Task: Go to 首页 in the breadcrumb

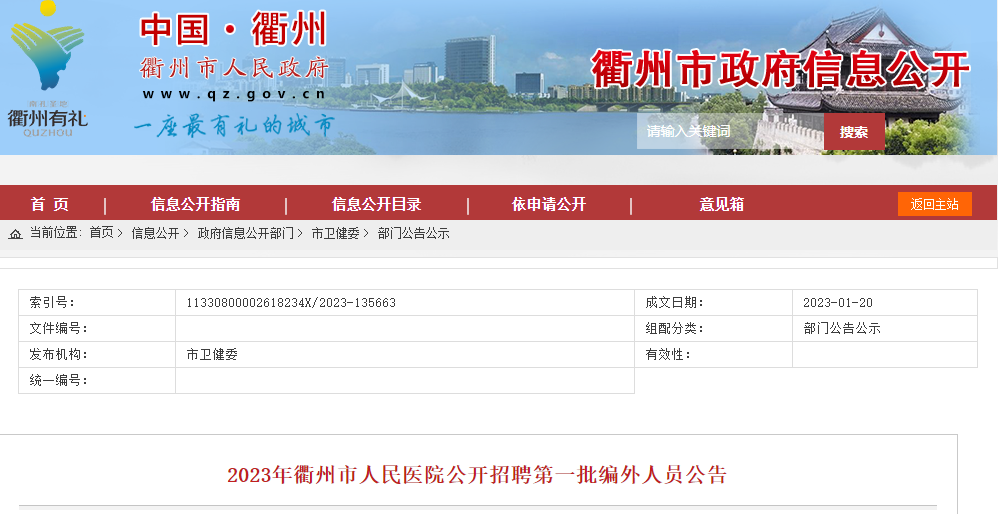Action: (x=101, y=233)
